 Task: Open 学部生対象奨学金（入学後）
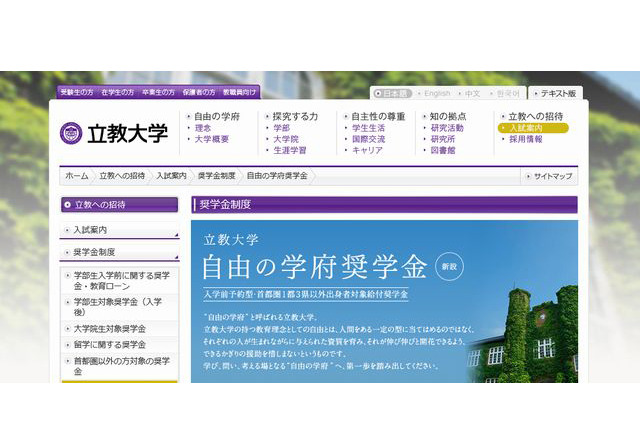(120, 307)
